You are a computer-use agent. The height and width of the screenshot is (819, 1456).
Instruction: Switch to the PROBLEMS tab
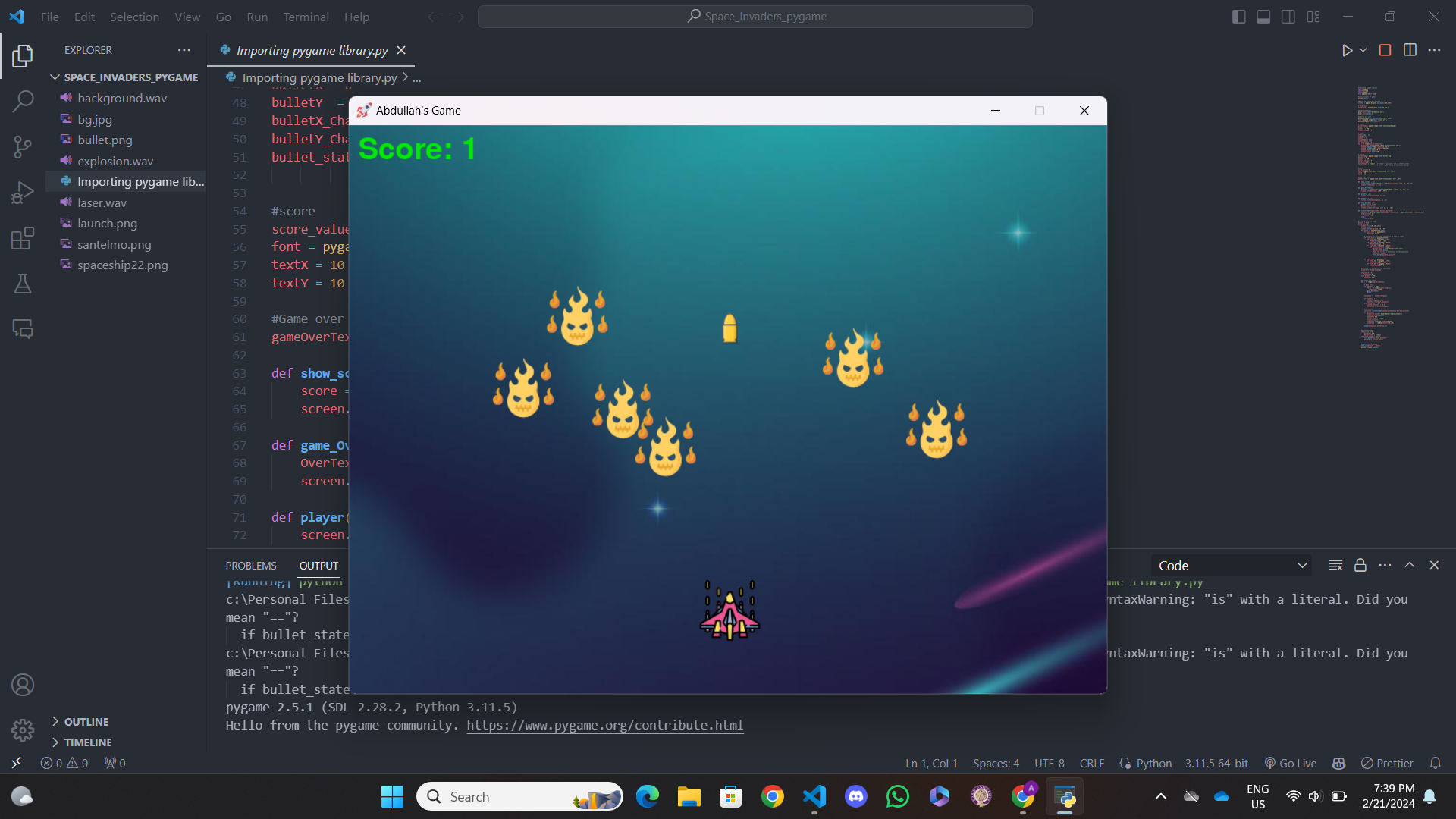click(251, 566)
